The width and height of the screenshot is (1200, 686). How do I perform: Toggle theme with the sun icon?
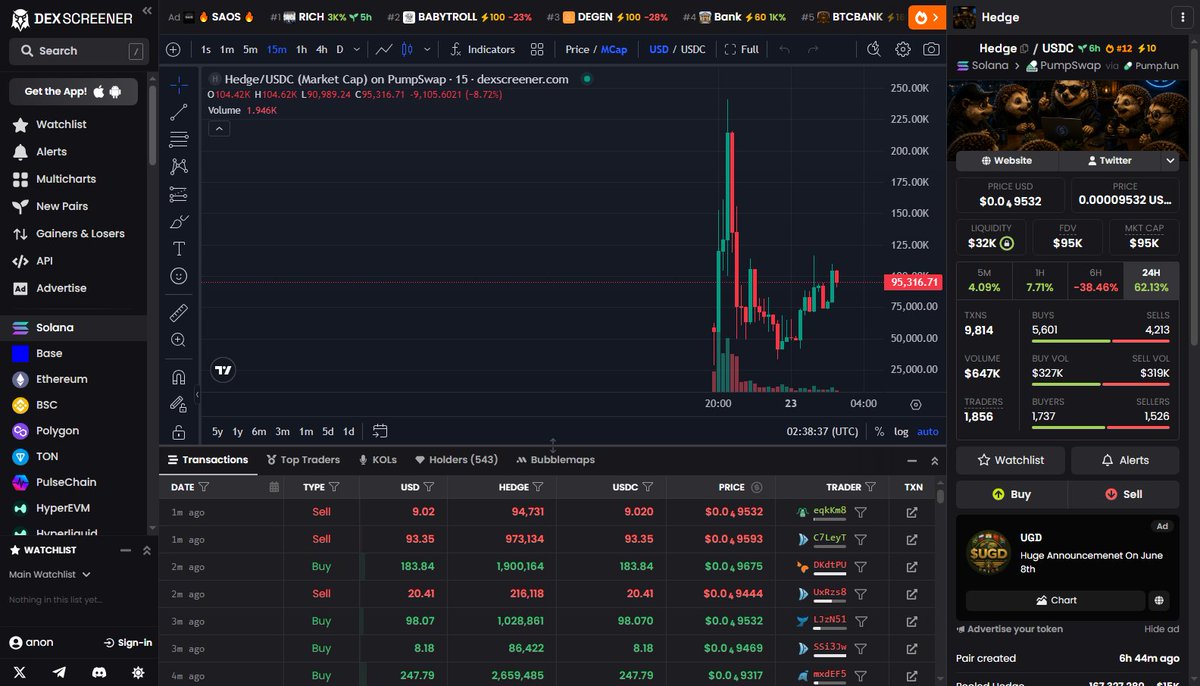pyautogui.click(x=137, y=672)
